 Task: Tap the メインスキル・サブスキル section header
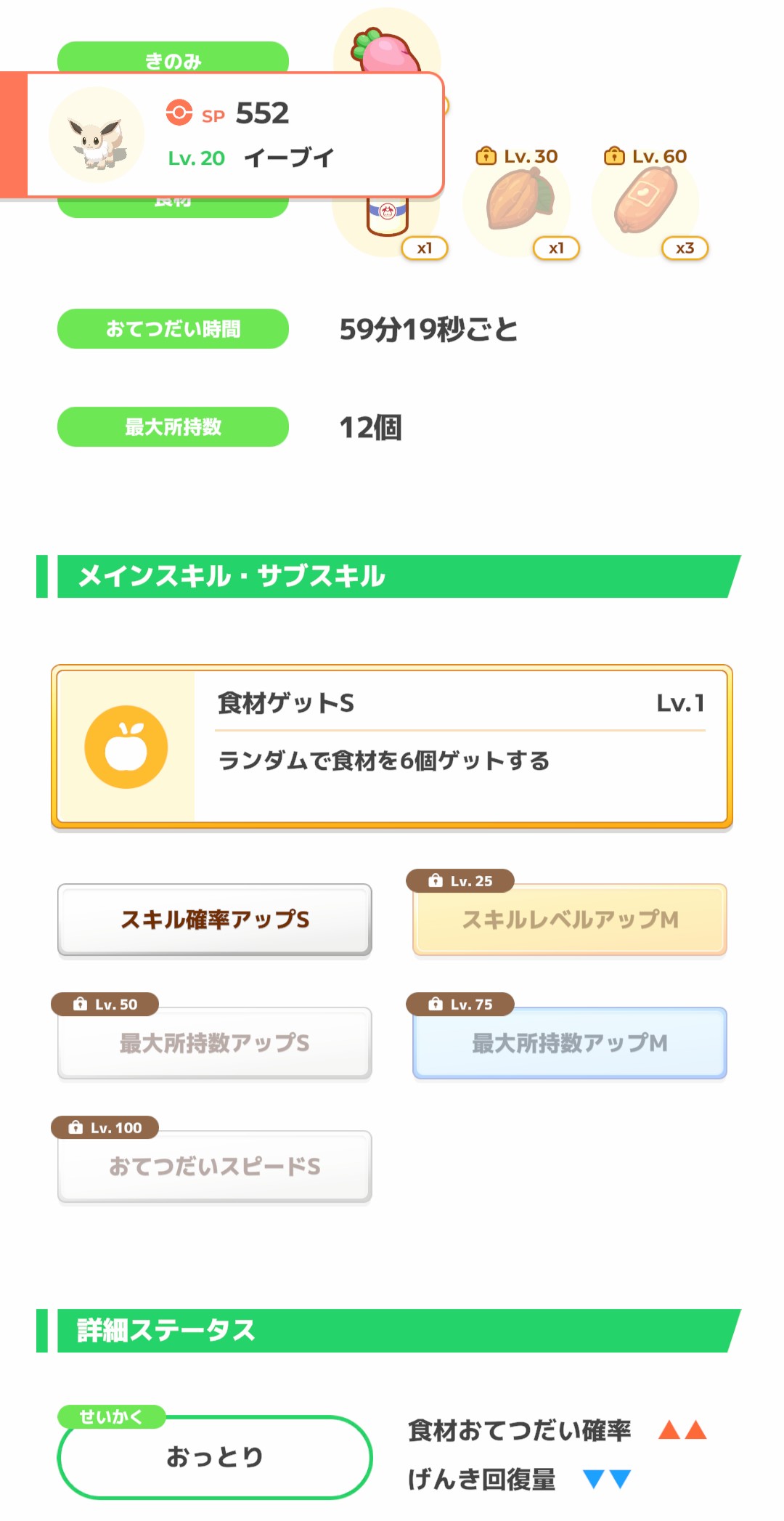(x=392, y=577)
